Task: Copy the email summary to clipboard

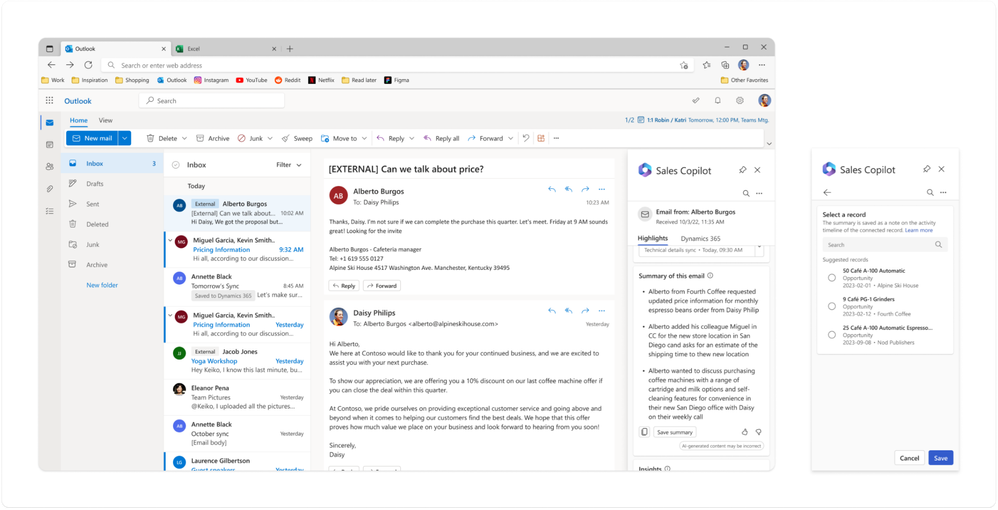Action: pyautogui.click(x=644, y=432)
